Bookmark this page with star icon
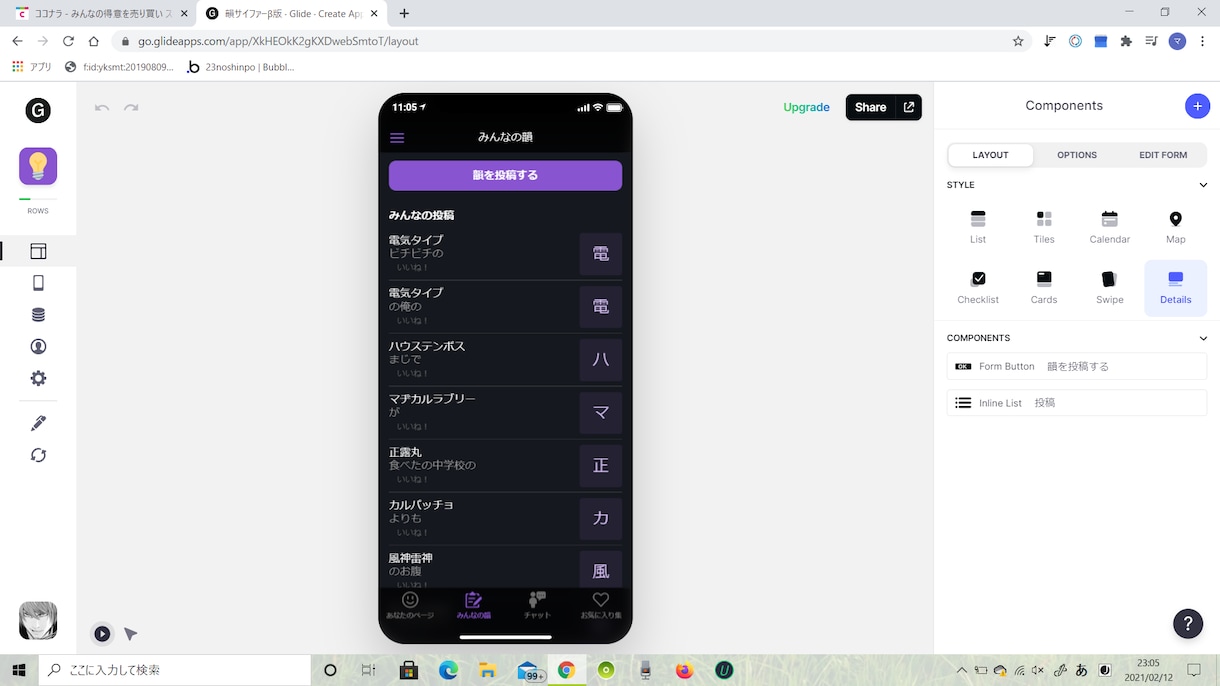 click(1018, 41)
